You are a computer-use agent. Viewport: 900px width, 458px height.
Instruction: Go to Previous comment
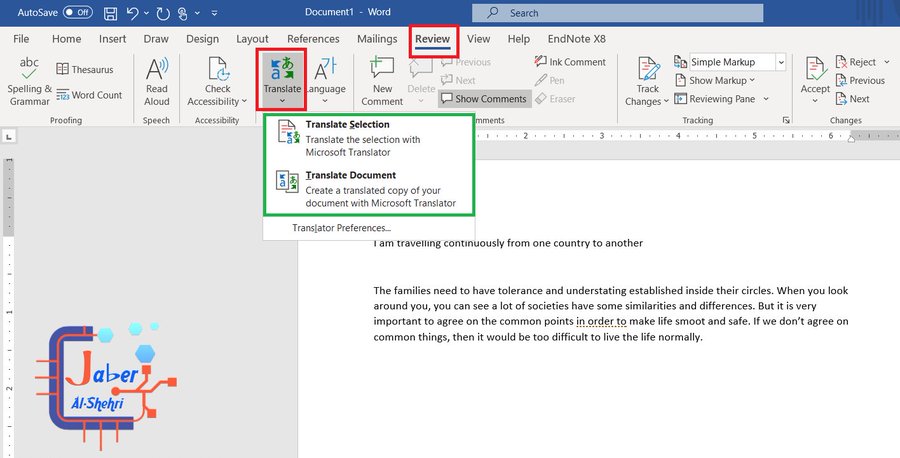[x=466, y=62]
